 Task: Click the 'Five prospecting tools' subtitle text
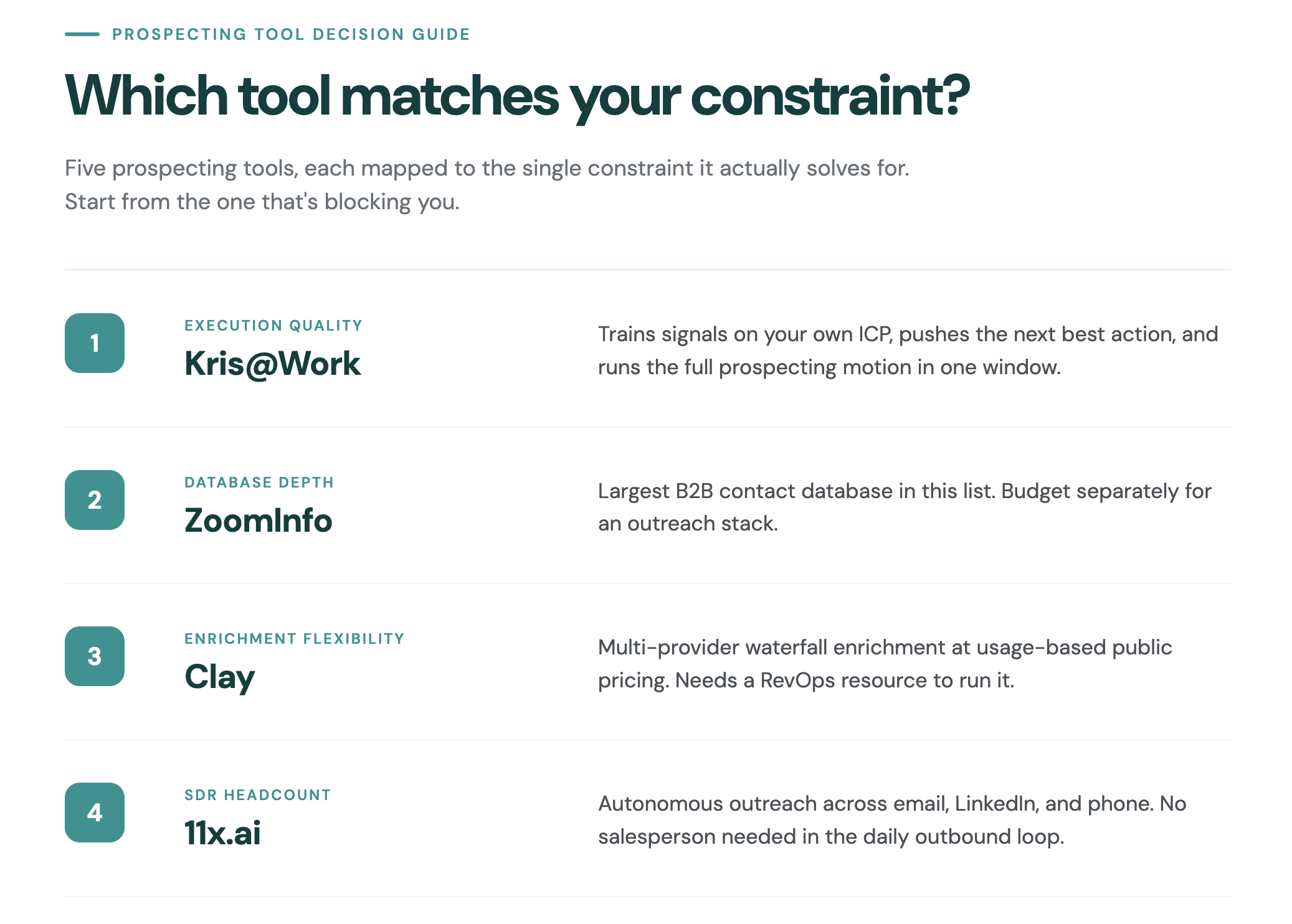(487, 185)
